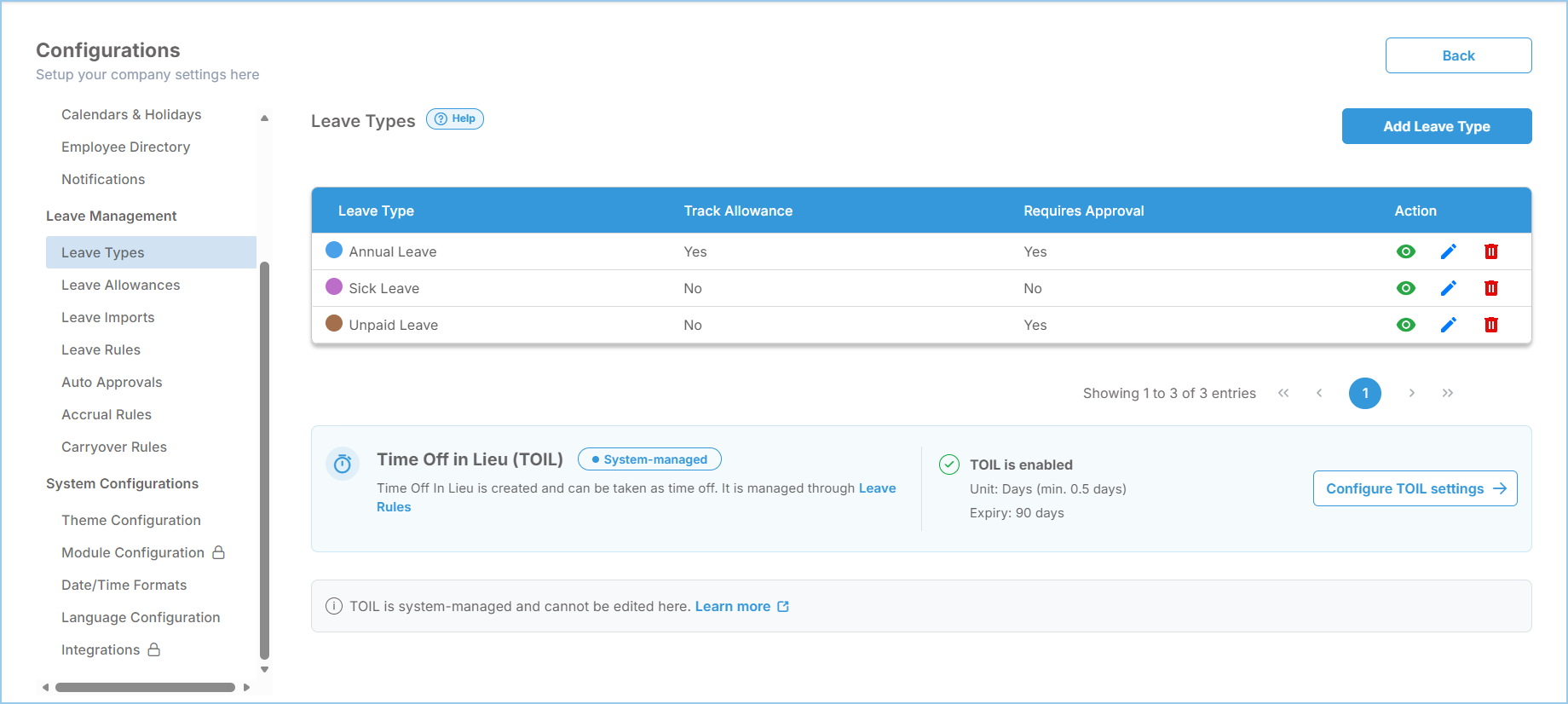This screenshot has height=704, width=1568.
Task: View the Annual Leave entry with eye icon
Action: coord(1406,251)
